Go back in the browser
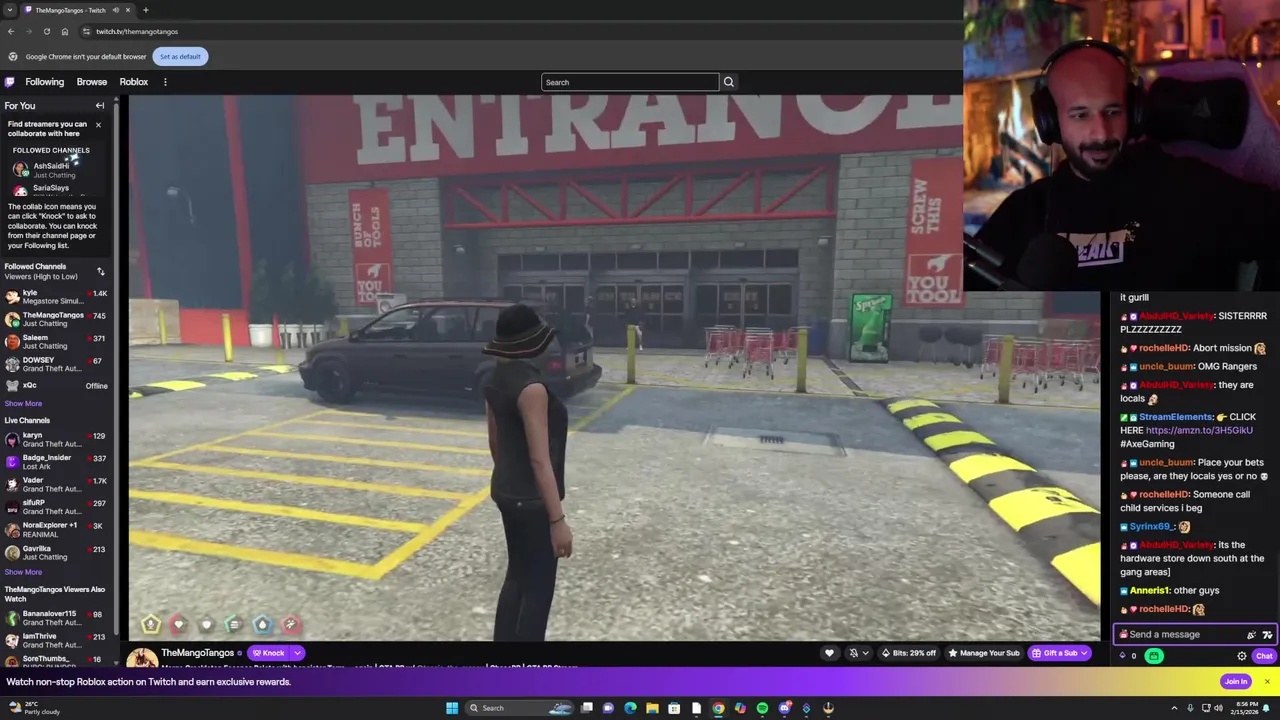 point(11,31)
